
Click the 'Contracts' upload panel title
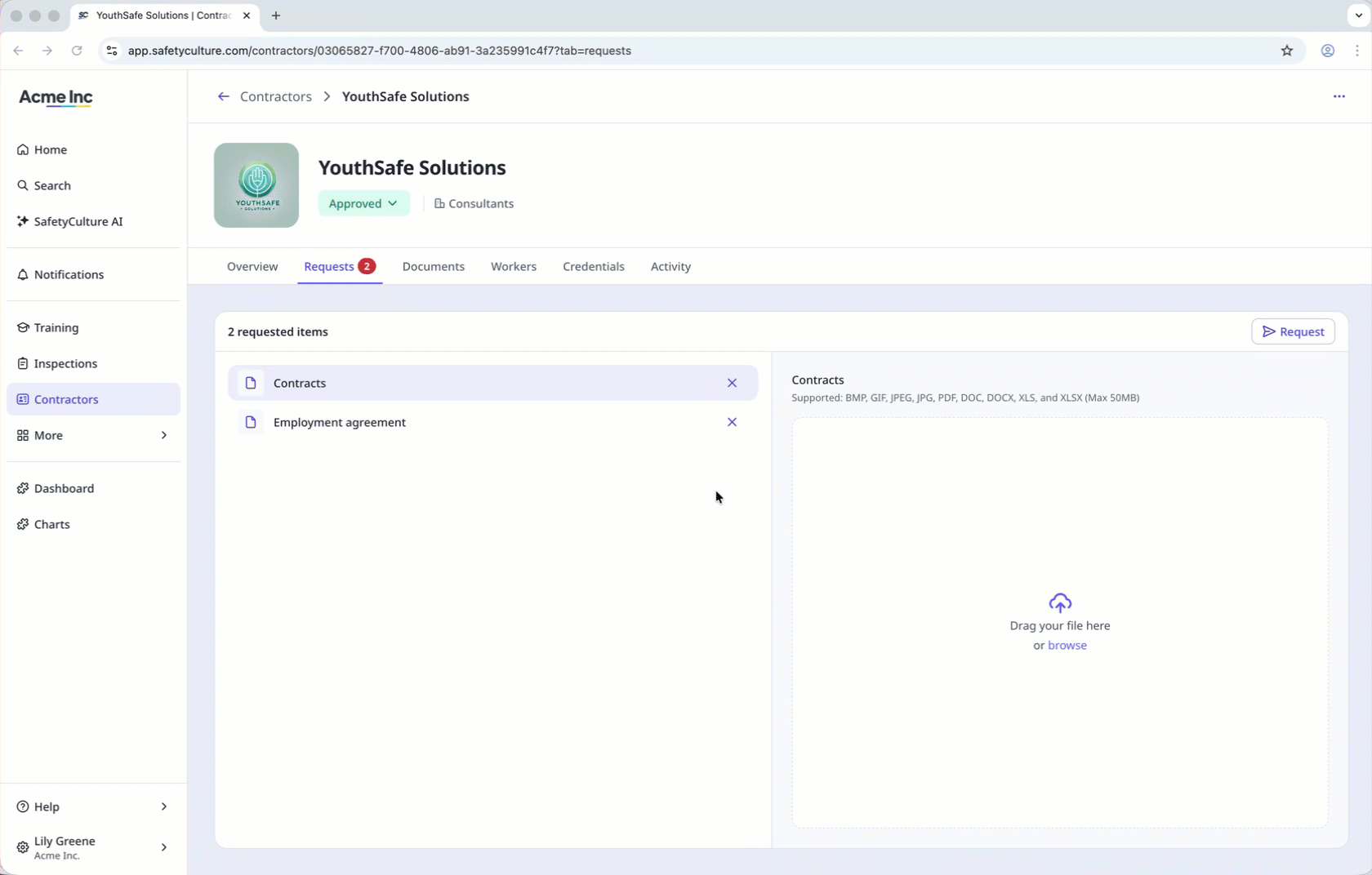817,380
